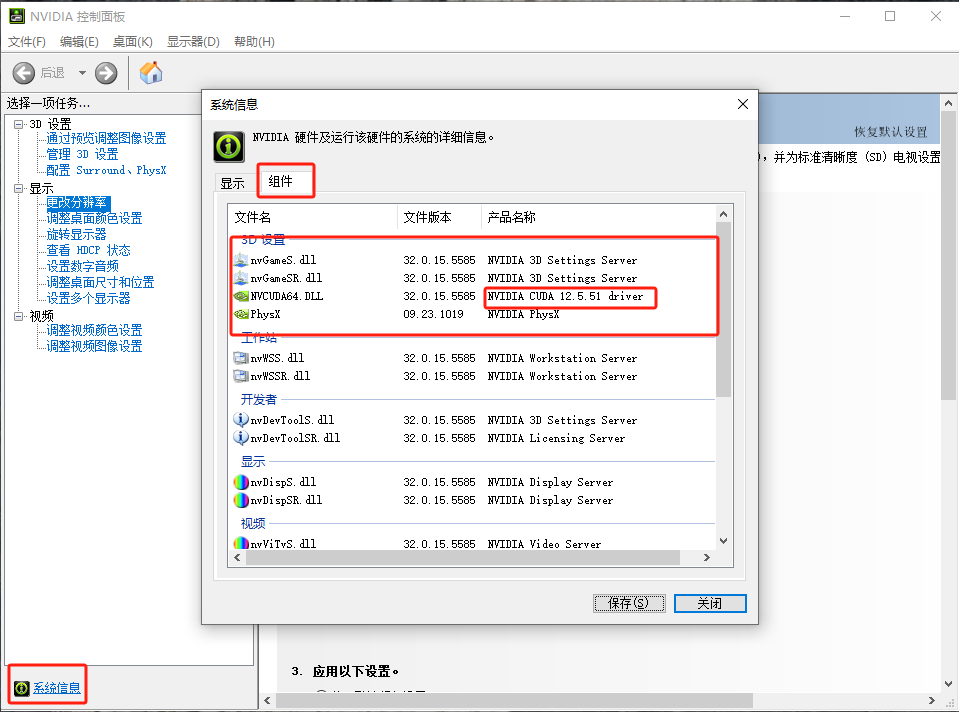Open 查看 HDCP 状态
Screen dimensions: 959x712
tap(88, 250)
